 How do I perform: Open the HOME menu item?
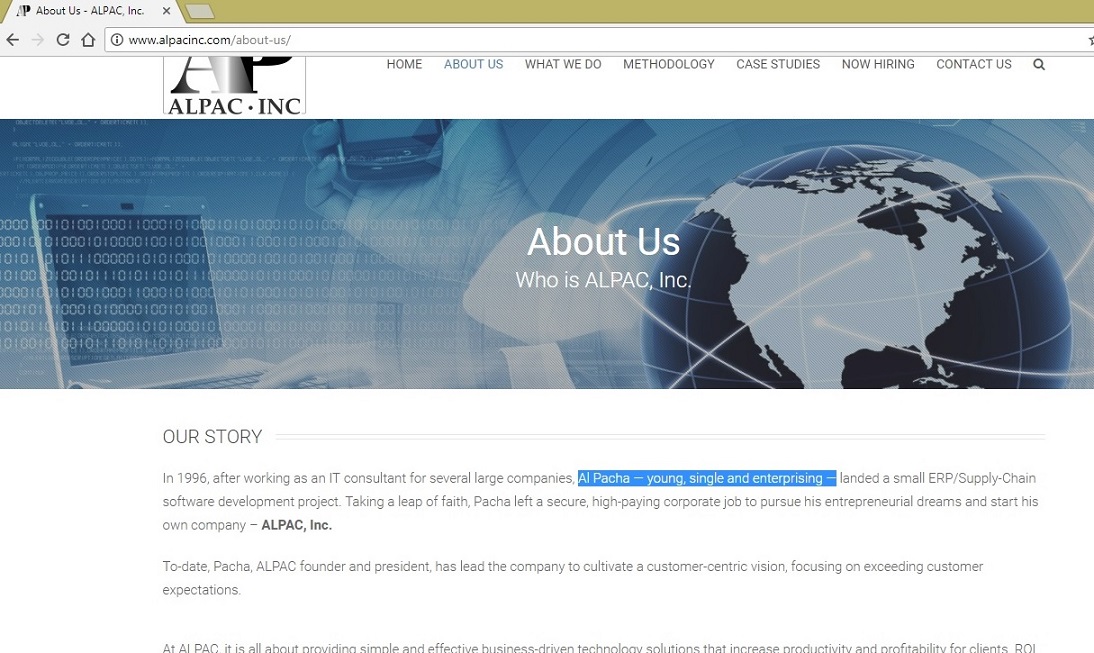tap(405, 64)
